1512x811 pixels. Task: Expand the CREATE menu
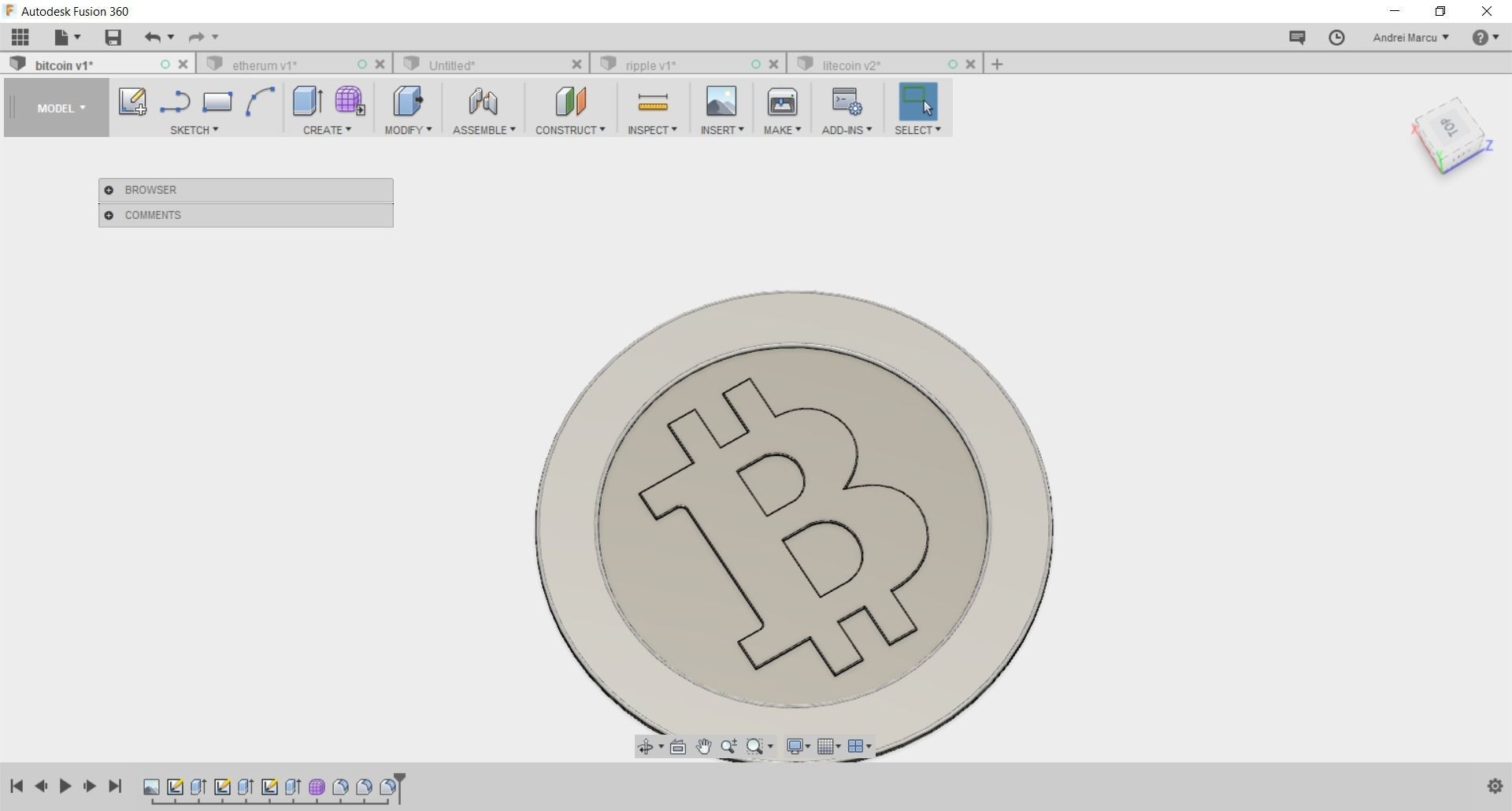pos(328,130)
